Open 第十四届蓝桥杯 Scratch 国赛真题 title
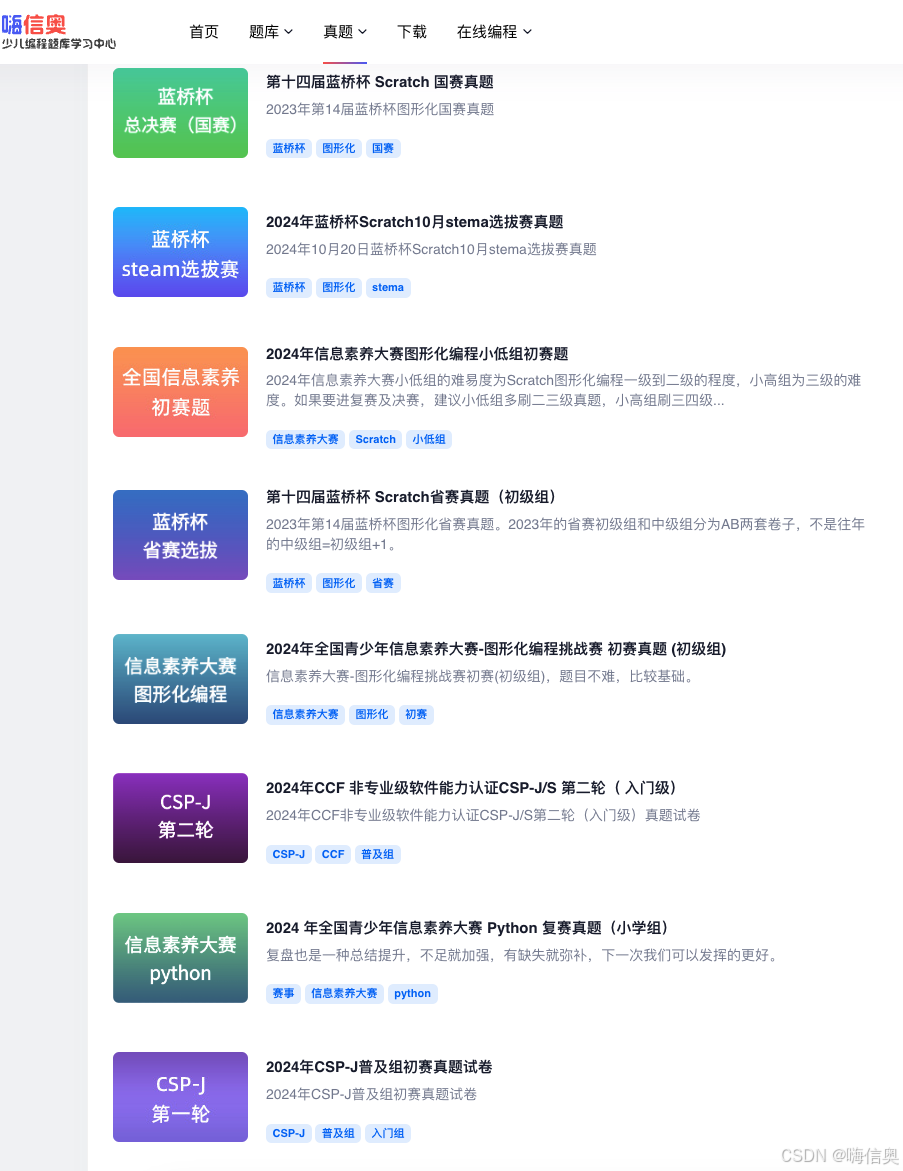Image resolution: width=903 pixels, height=1171 pixels. tap(379, 82)
